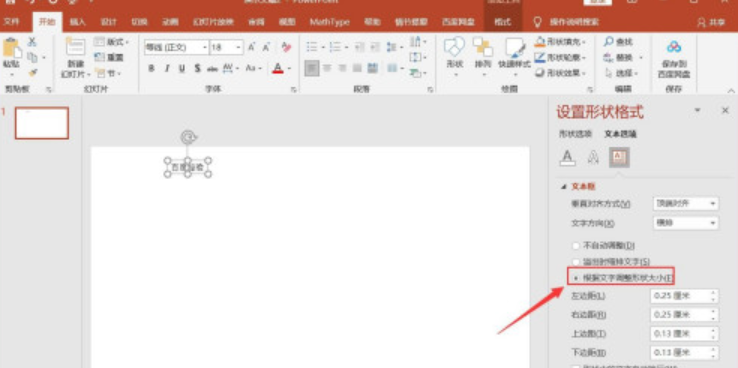Open the text direction dropdown
This screenshot has width=738, height=368.
click(x=686, y=223)
